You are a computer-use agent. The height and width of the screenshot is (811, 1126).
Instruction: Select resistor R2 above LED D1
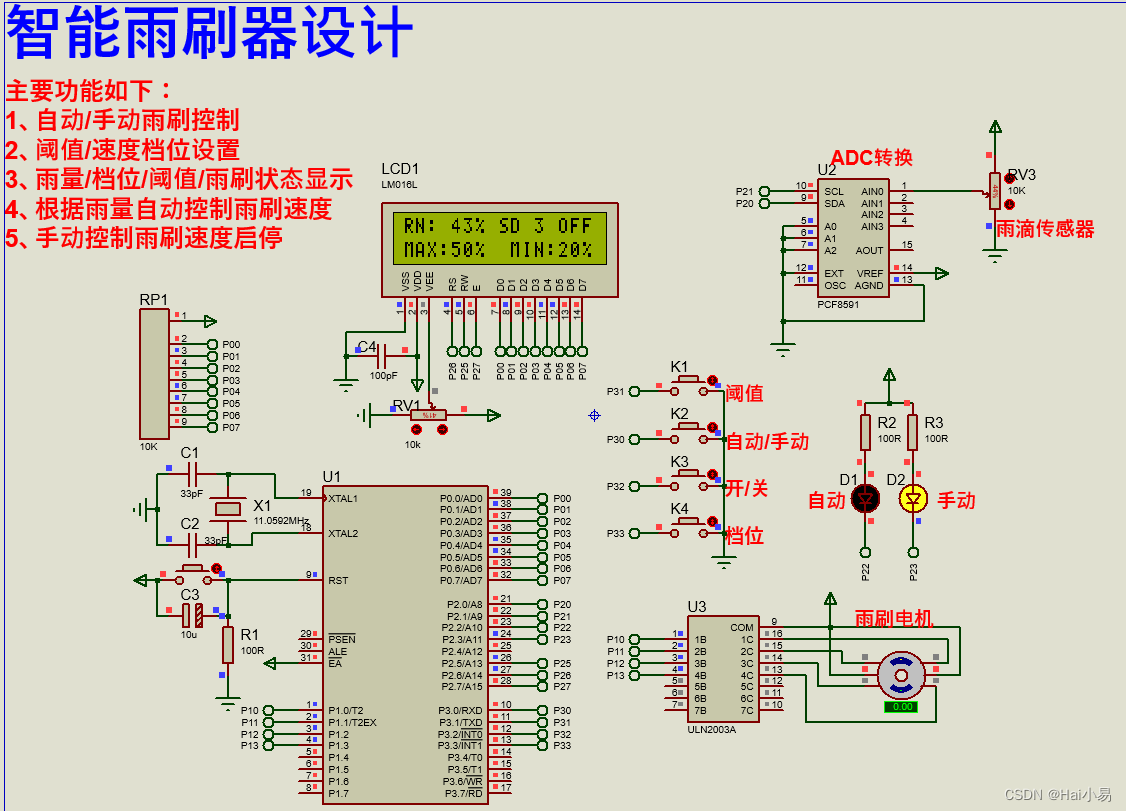tap(865, 432)
